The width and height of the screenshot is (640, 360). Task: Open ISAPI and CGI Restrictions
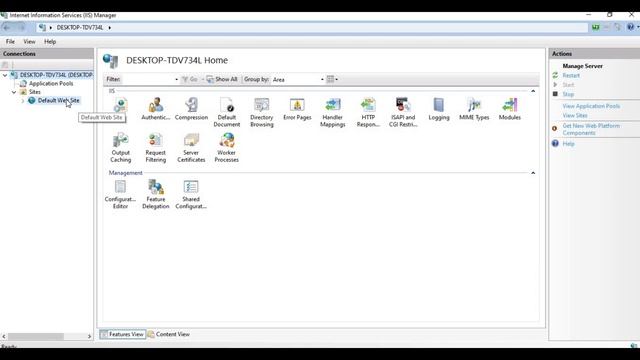tap(403, 112)
